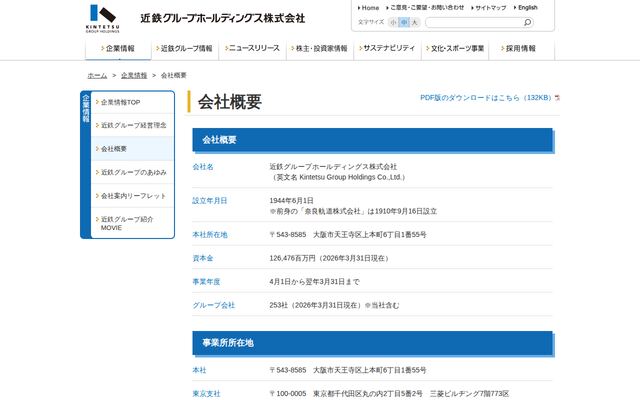Screen dimensions: 640x400
Task: Click the 会社概要 blue section header
Action: coord(372,140)
